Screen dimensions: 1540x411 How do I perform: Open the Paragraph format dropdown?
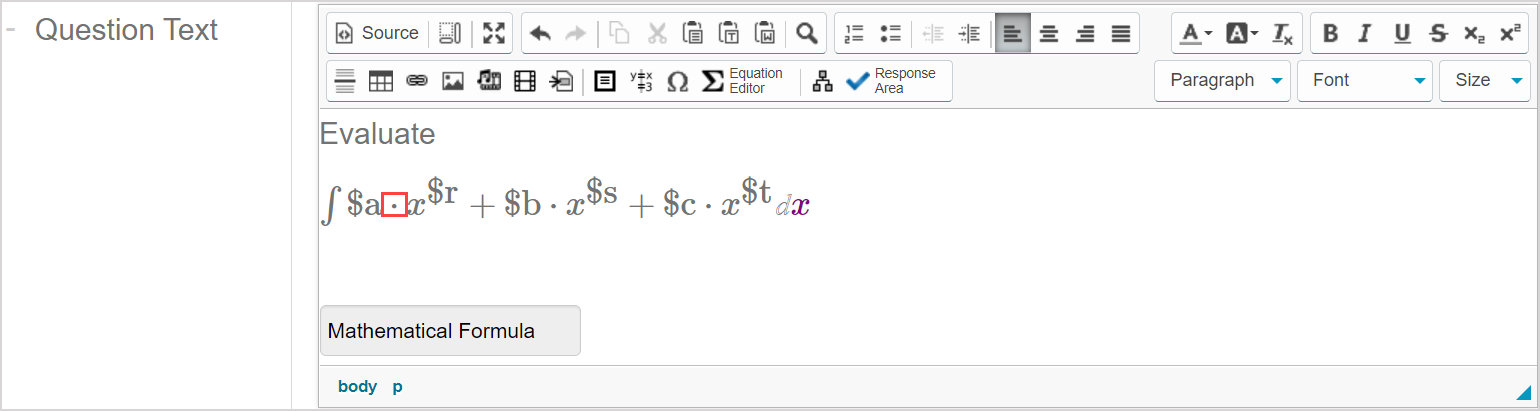point(1222,80)
